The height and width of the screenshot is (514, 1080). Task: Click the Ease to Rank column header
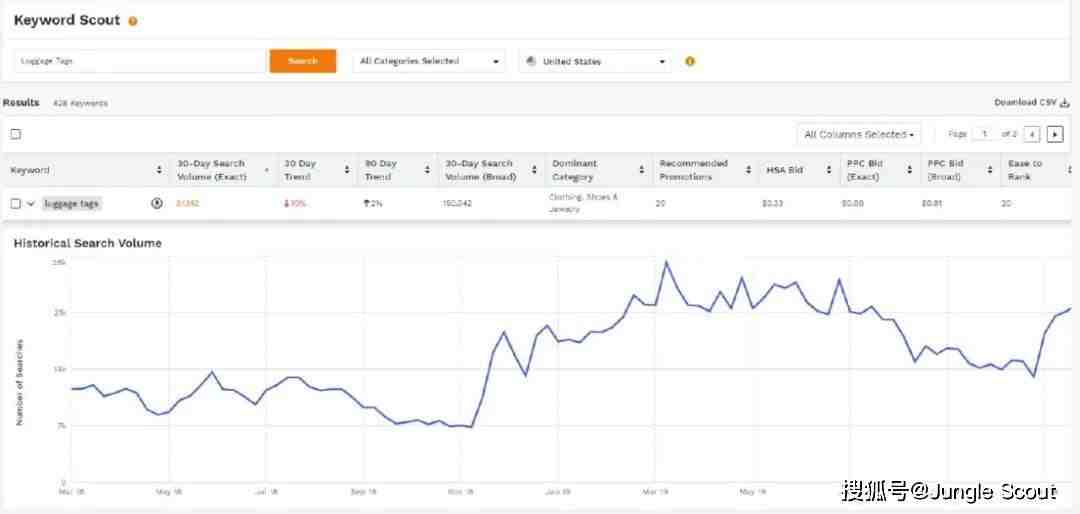1025,169
